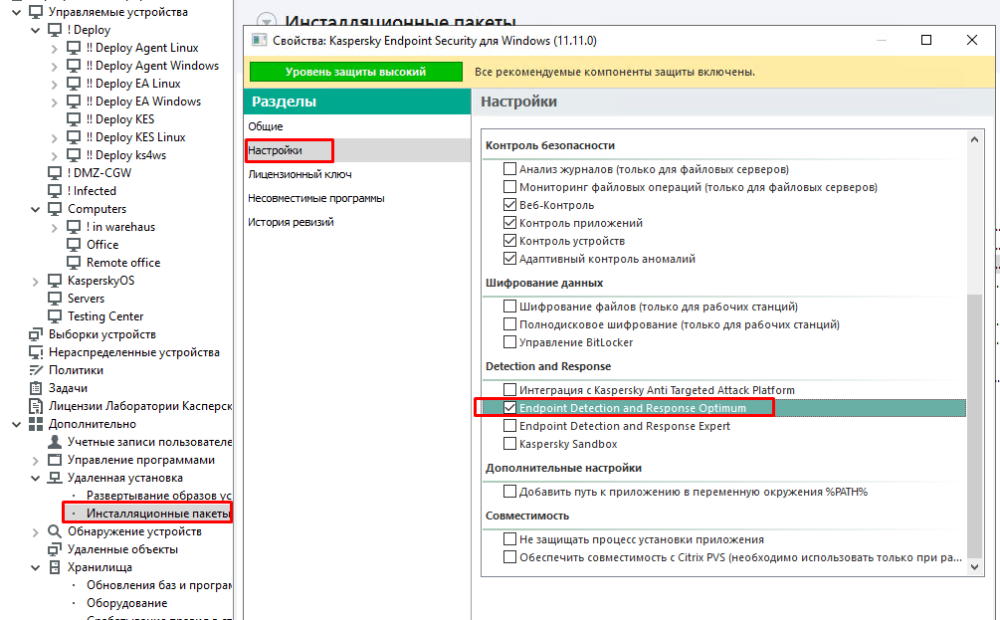Uncheck 'Контроль приложений' checkbox
This screenshot has width=1000, height=620.
pyautogui.click(x=510, y=223)
